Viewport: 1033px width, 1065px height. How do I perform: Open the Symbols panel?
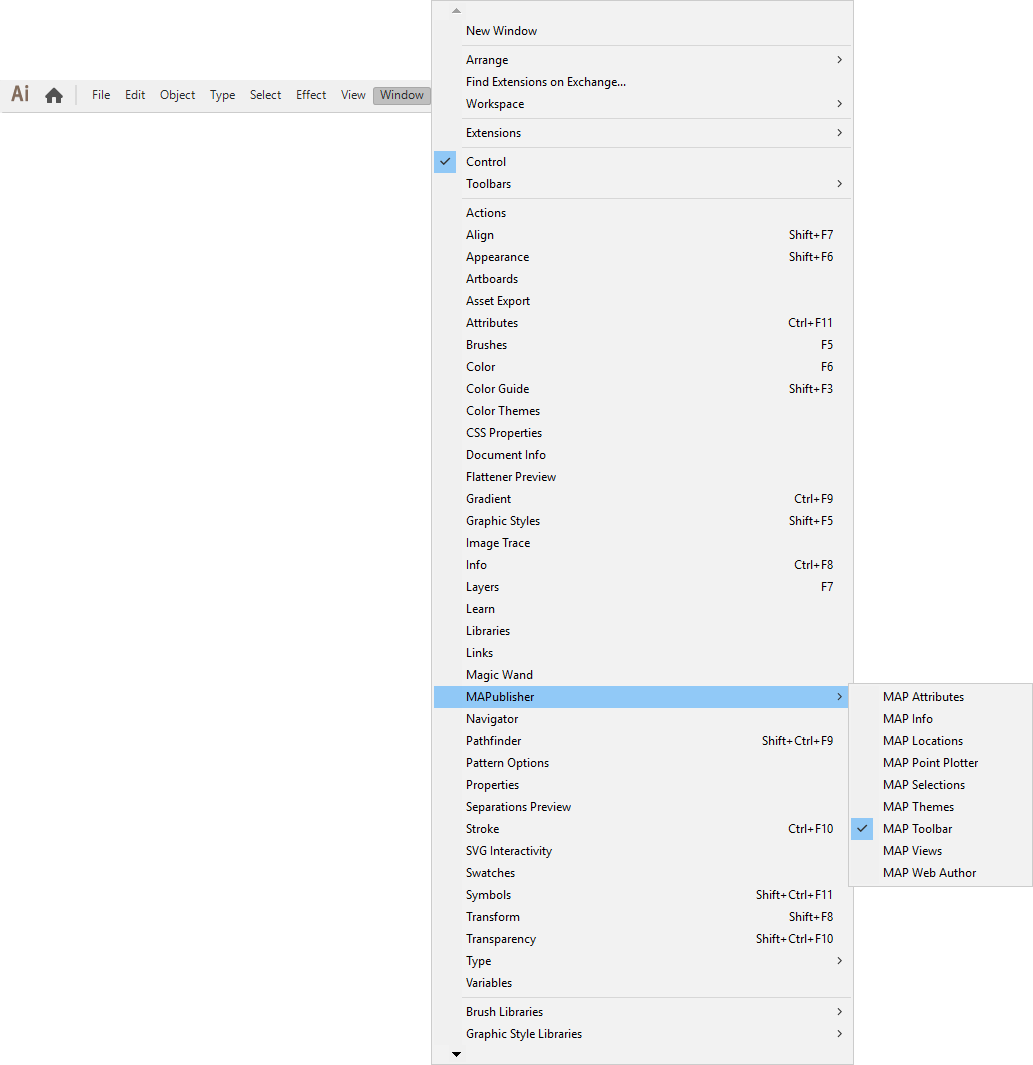[x=642, y=895]
